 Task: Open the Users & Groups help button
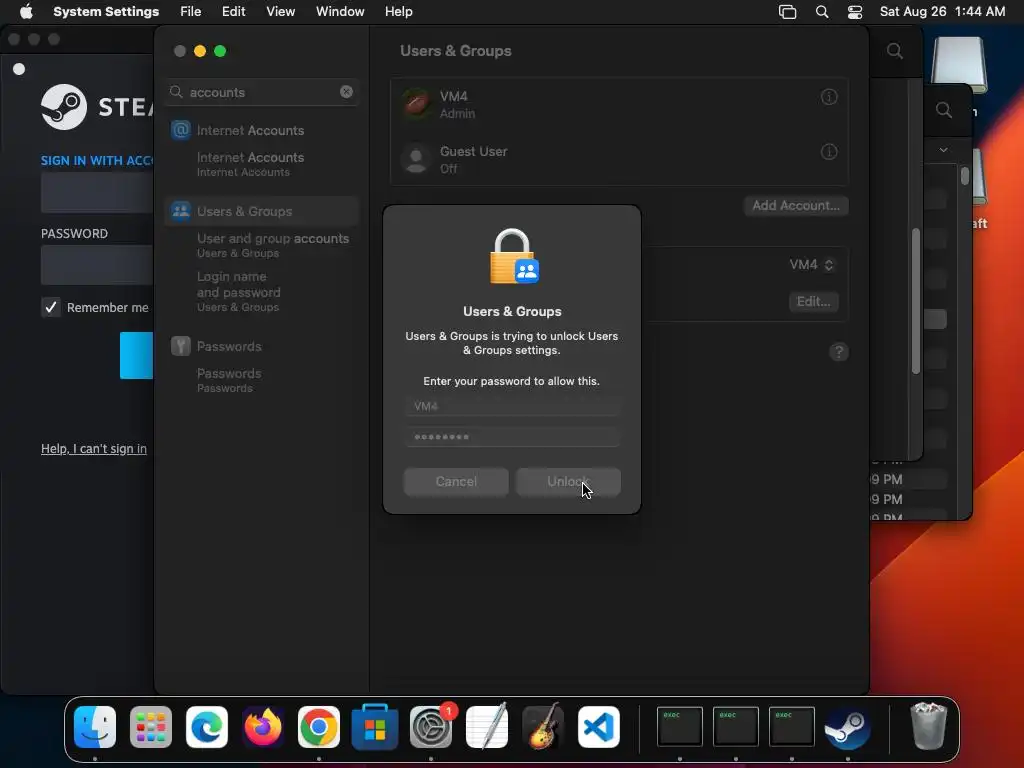(839, 352)
